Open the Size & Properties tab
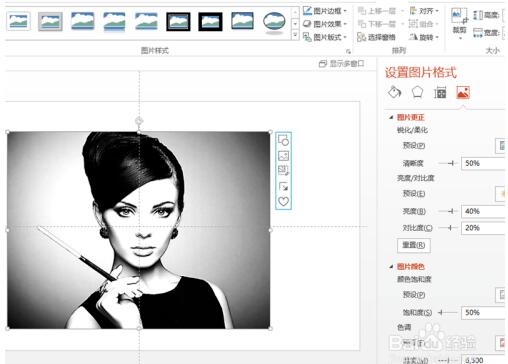 pyautogui.click(x=440, y=92)
